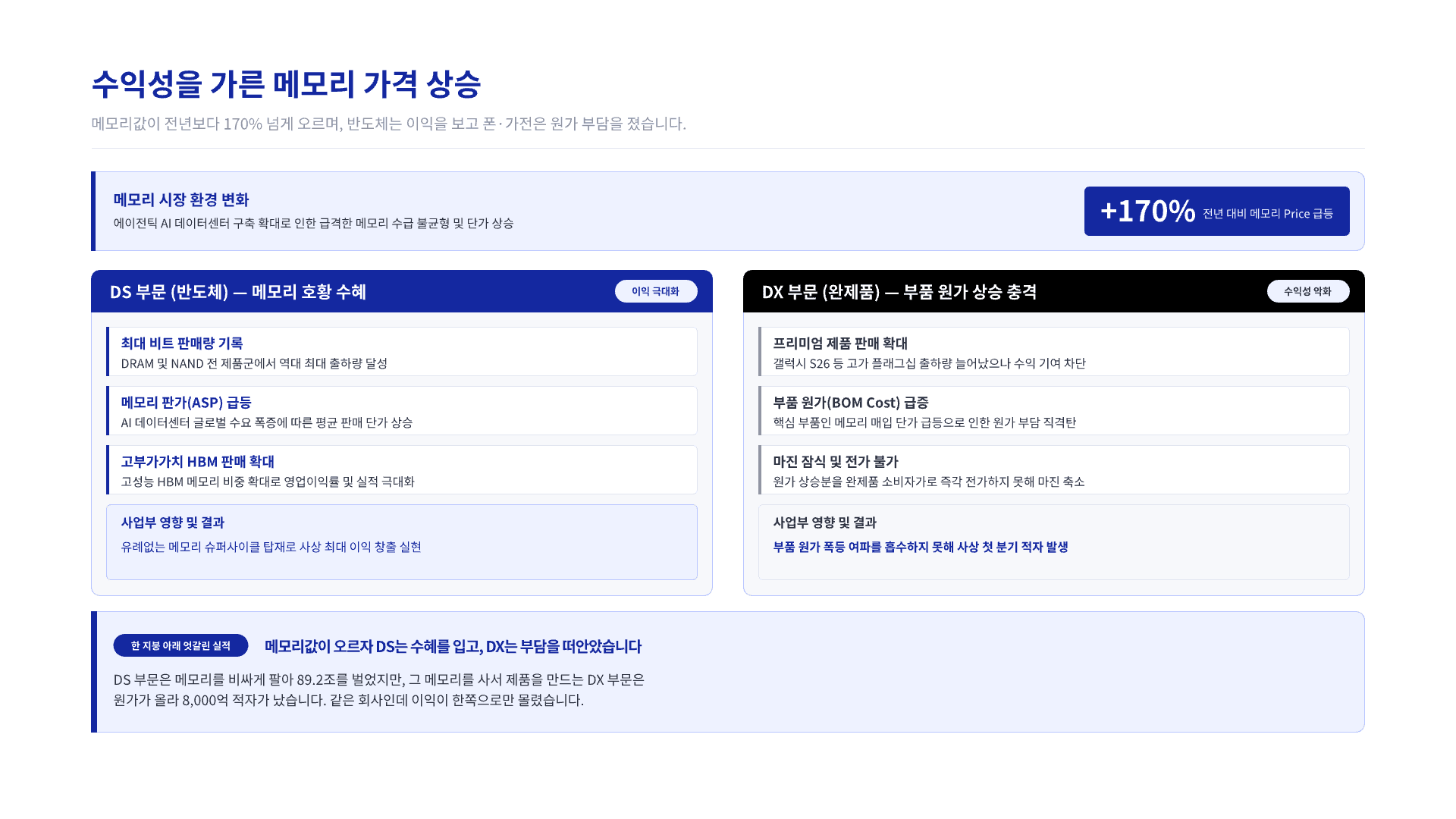Select the headline '메모리값이 오르자 DS는 수혜를 입고'

click(x=453, y=646)
